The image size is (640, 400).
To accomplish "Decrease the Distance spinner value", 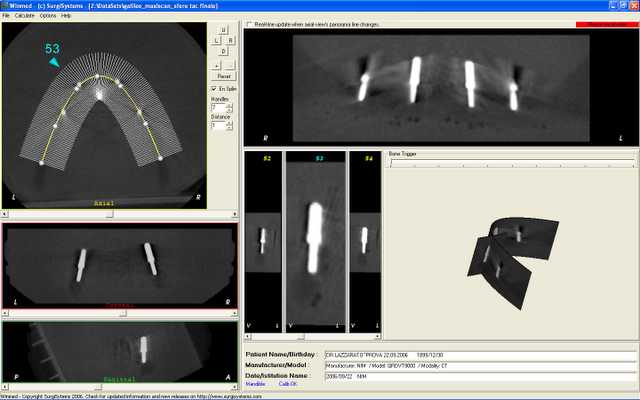I will click(x=229, y=128).
